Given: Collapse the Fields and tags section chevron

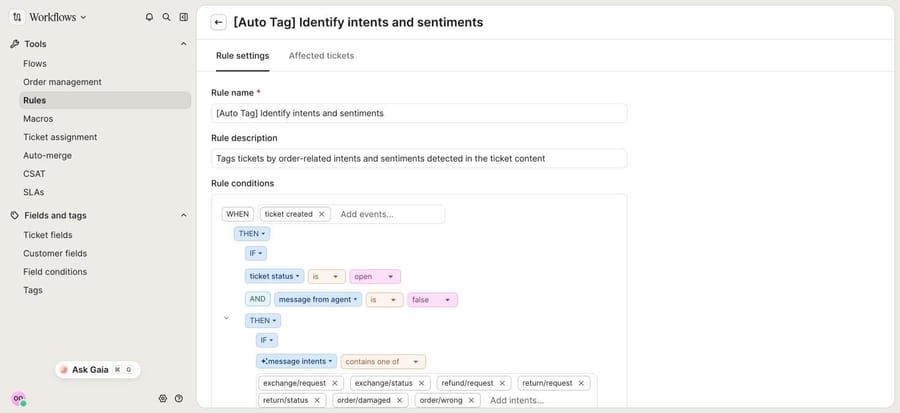Looking at the screenshot, I should click(184, 215).
